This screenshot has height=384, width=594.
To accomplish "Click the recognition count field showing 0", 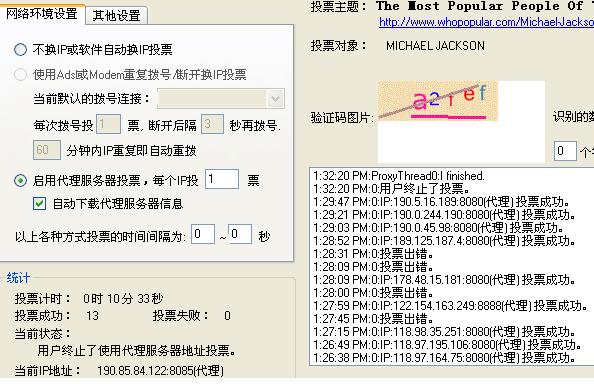I will [565, 151].
